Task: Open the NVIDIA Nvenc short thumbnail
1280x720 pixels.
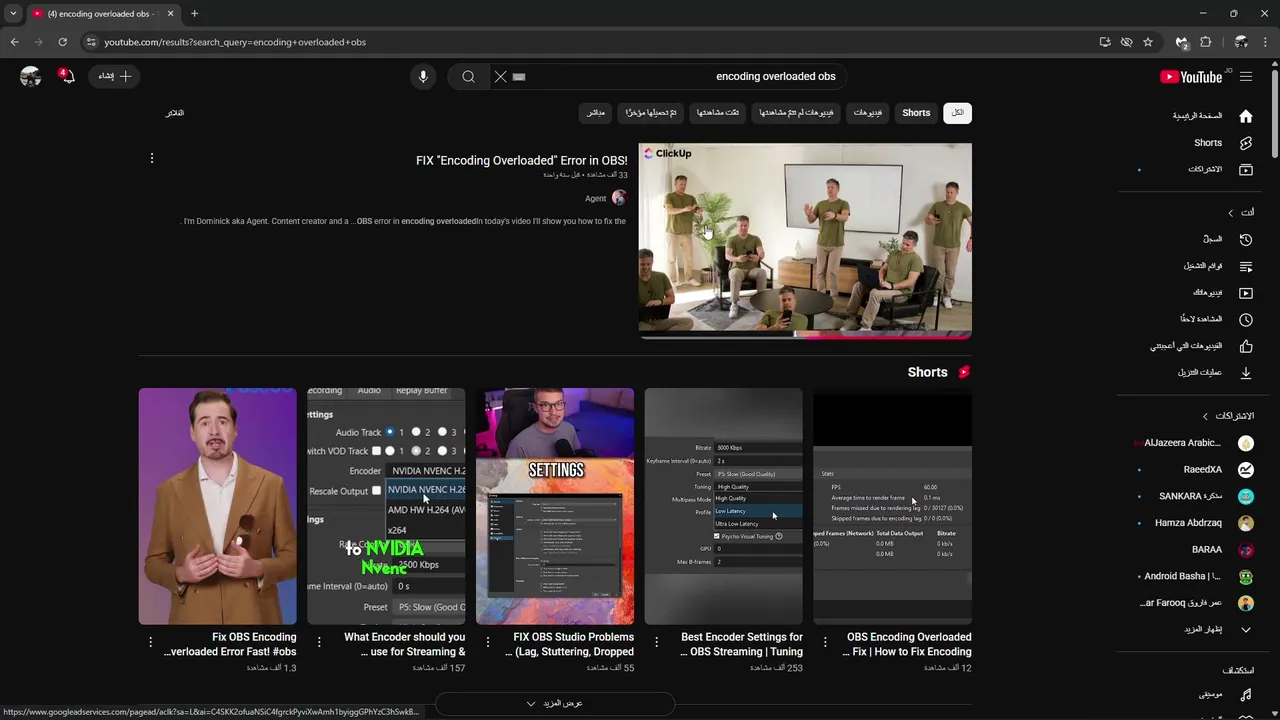Action: tap(386, 506)
